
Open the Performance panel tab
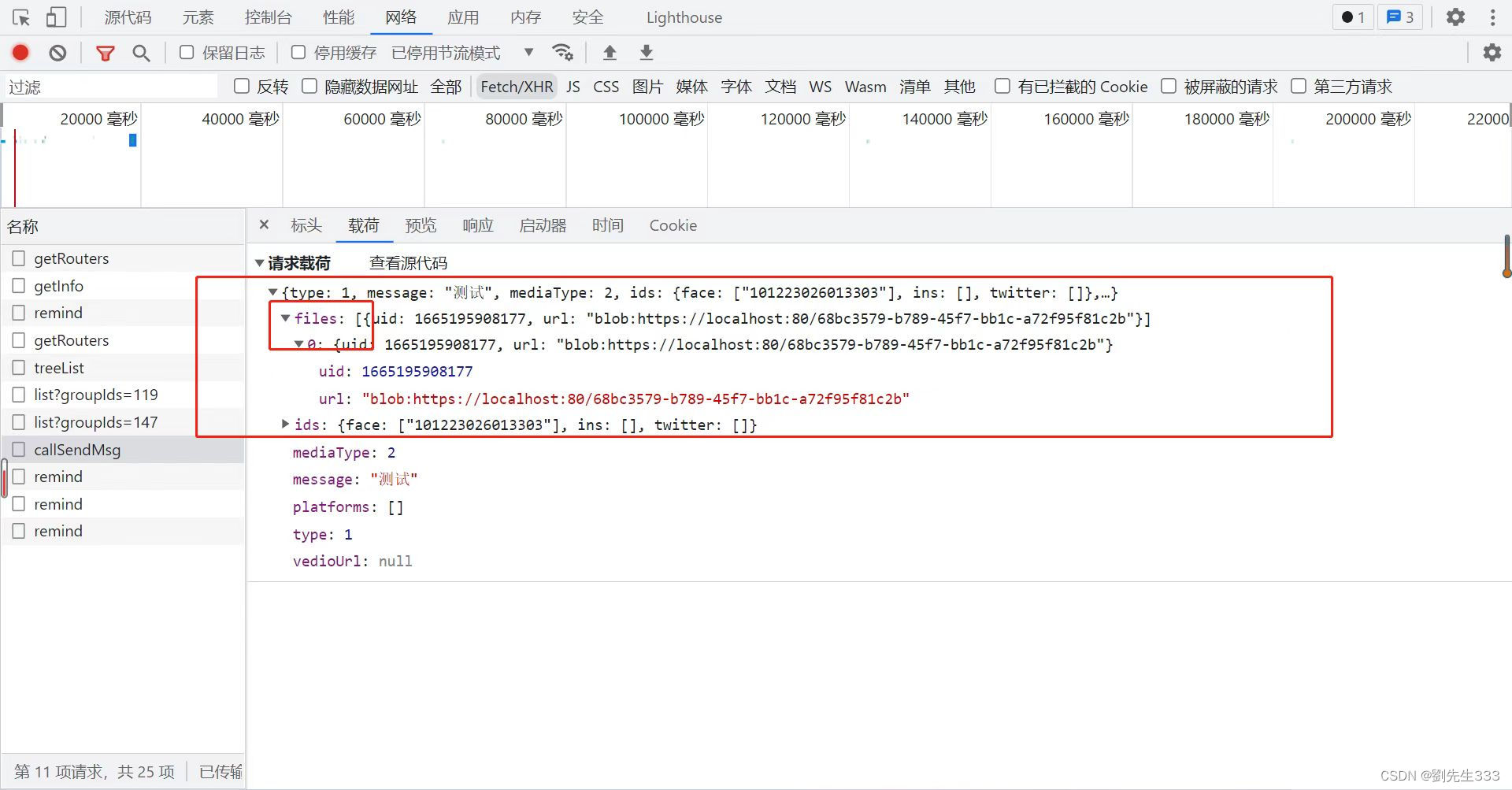tap(339, 17)
